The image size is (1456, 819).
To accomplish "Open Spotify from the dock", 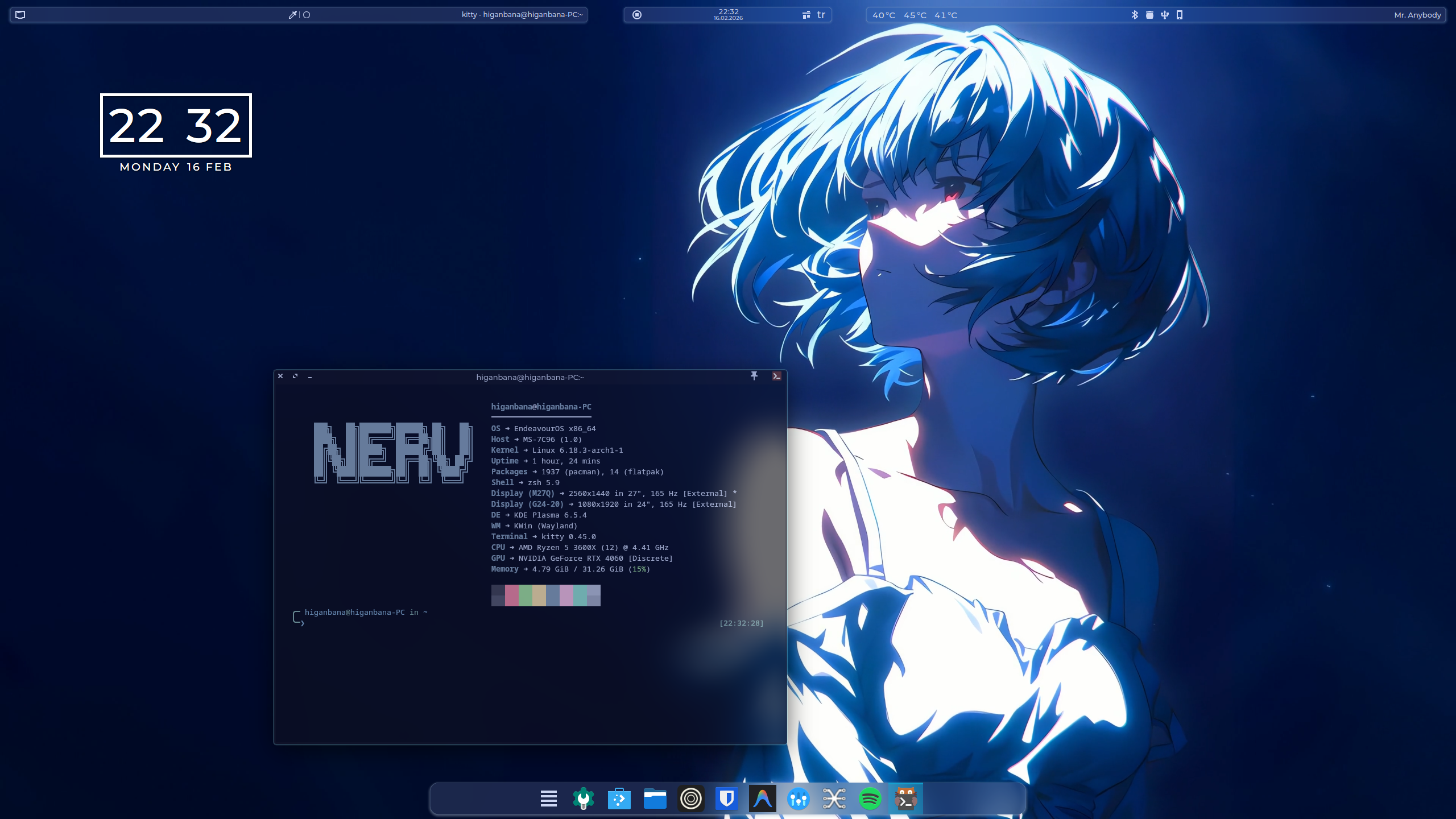I will click(x=870, y=799).
